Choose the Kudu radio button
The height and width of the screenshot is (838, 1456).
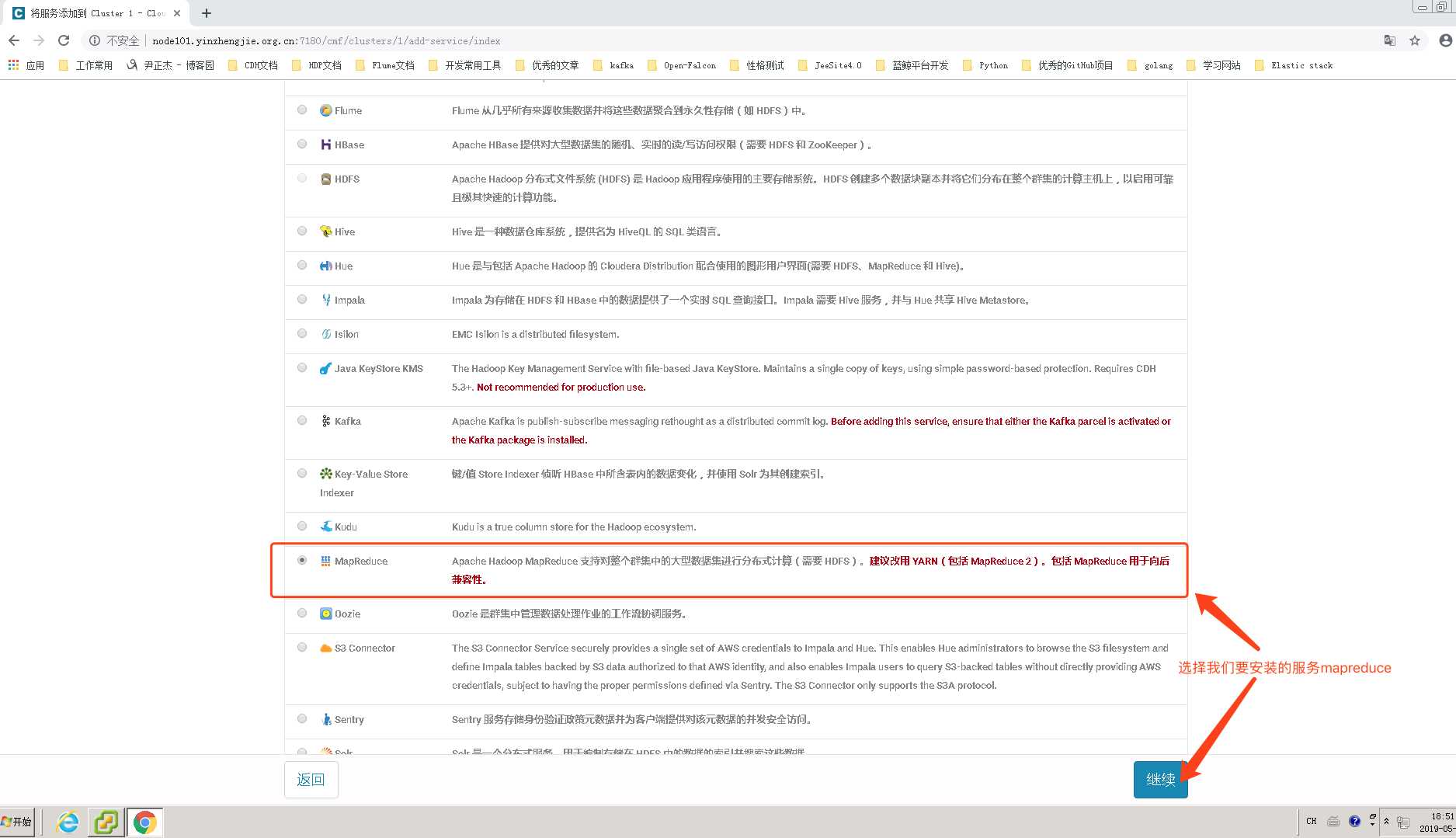(x=302, y=526)
